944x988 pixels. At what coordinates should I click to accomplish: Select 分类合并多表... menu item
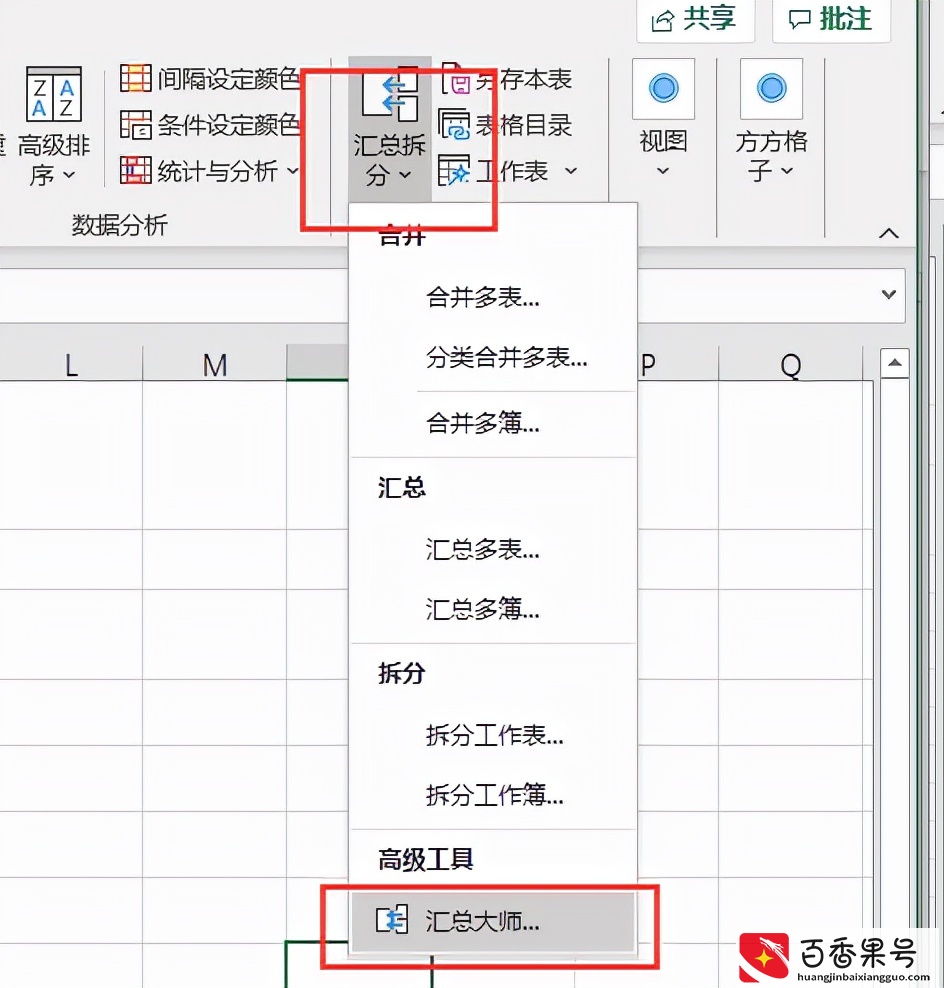tap(493, 357)
